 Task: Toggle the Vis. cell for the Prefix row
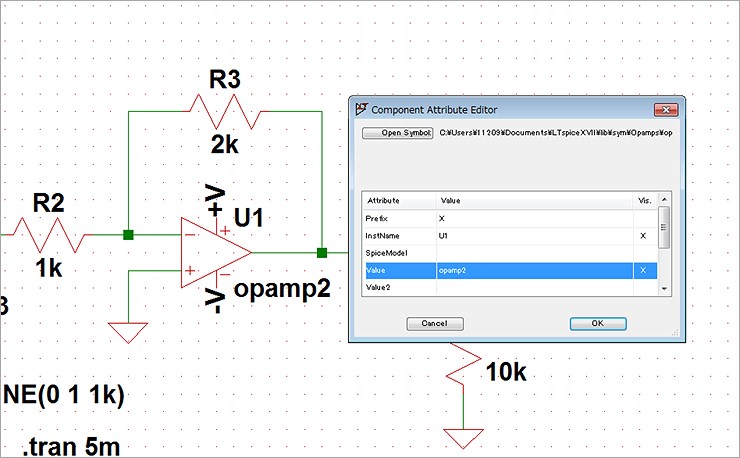(643, 218)
